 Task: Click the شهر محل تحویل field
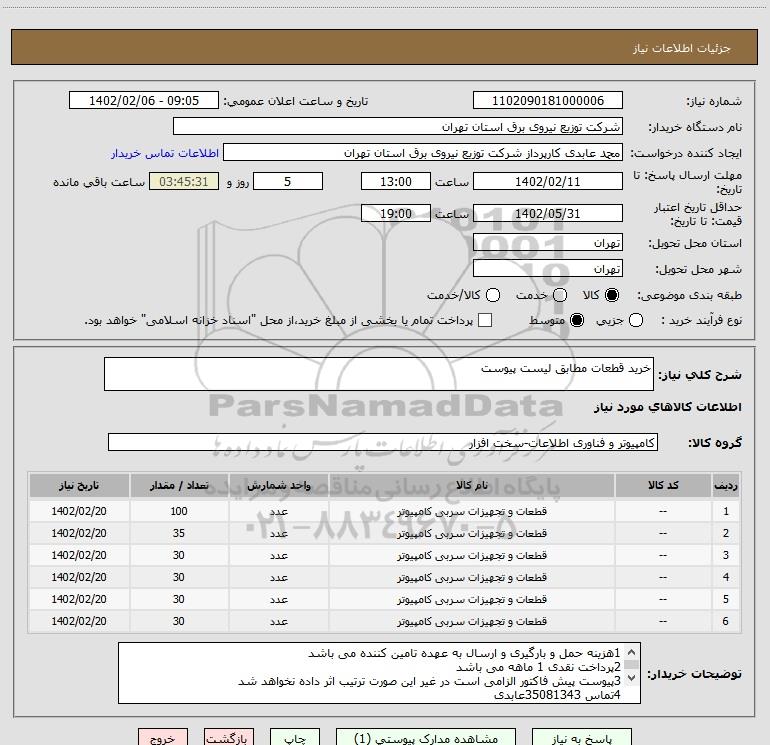point(548,269)
